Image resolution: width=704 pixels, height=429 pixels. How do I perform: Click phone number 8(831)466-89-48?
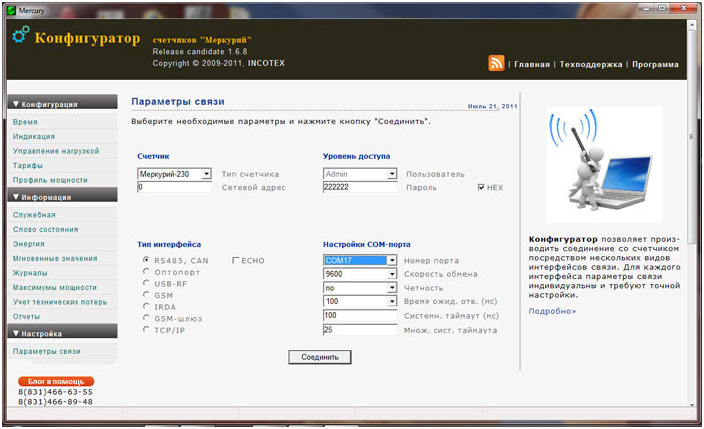55,402
